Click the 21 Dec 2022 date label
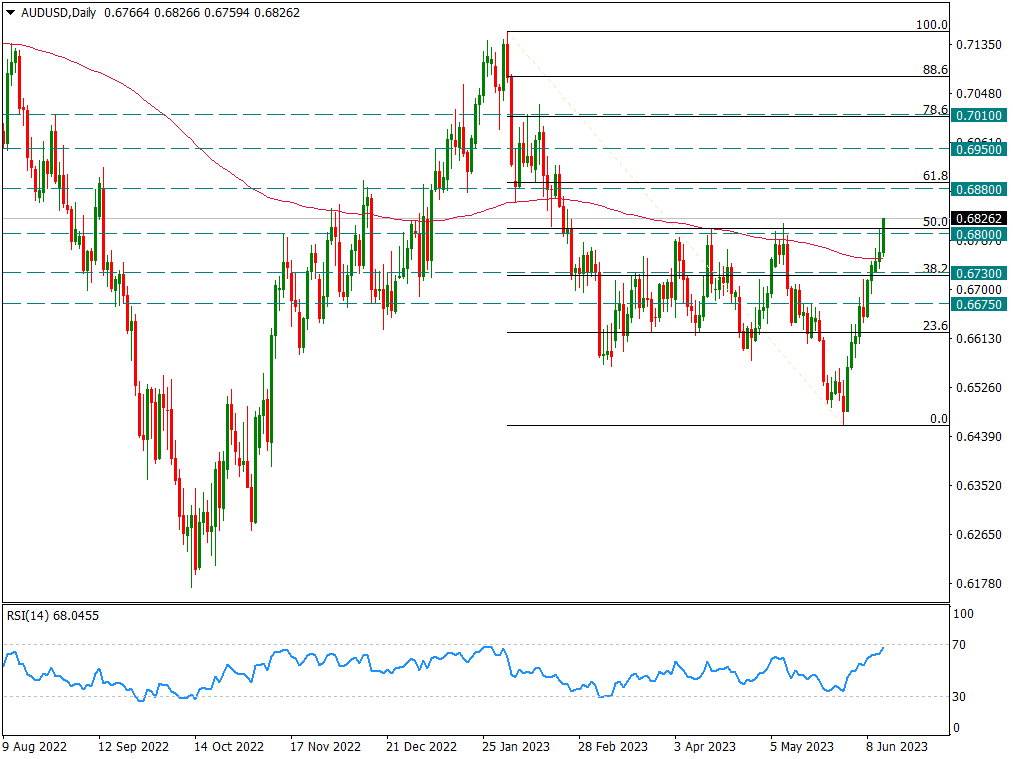The width and height of the screenshot is (1013, 759). [421, 747]
